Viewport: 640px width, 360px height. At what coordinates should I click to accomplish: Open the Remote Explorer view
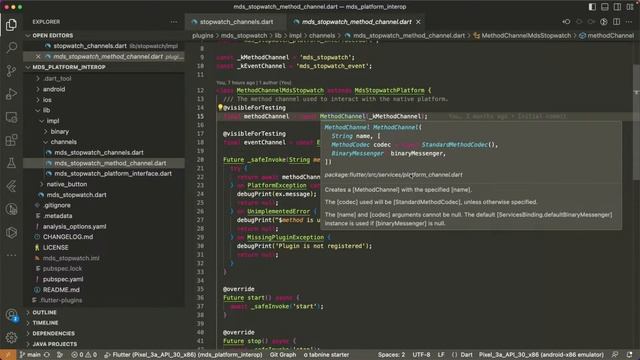[x=11, y=117]
